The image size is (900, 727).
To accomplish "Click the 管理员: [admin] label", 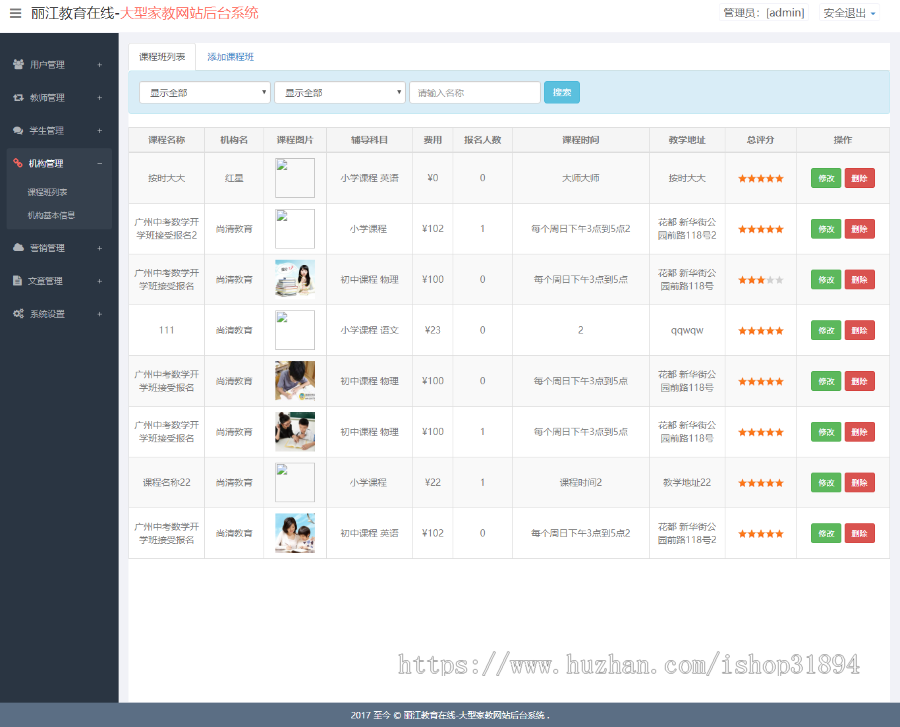I will pos(763,13).
